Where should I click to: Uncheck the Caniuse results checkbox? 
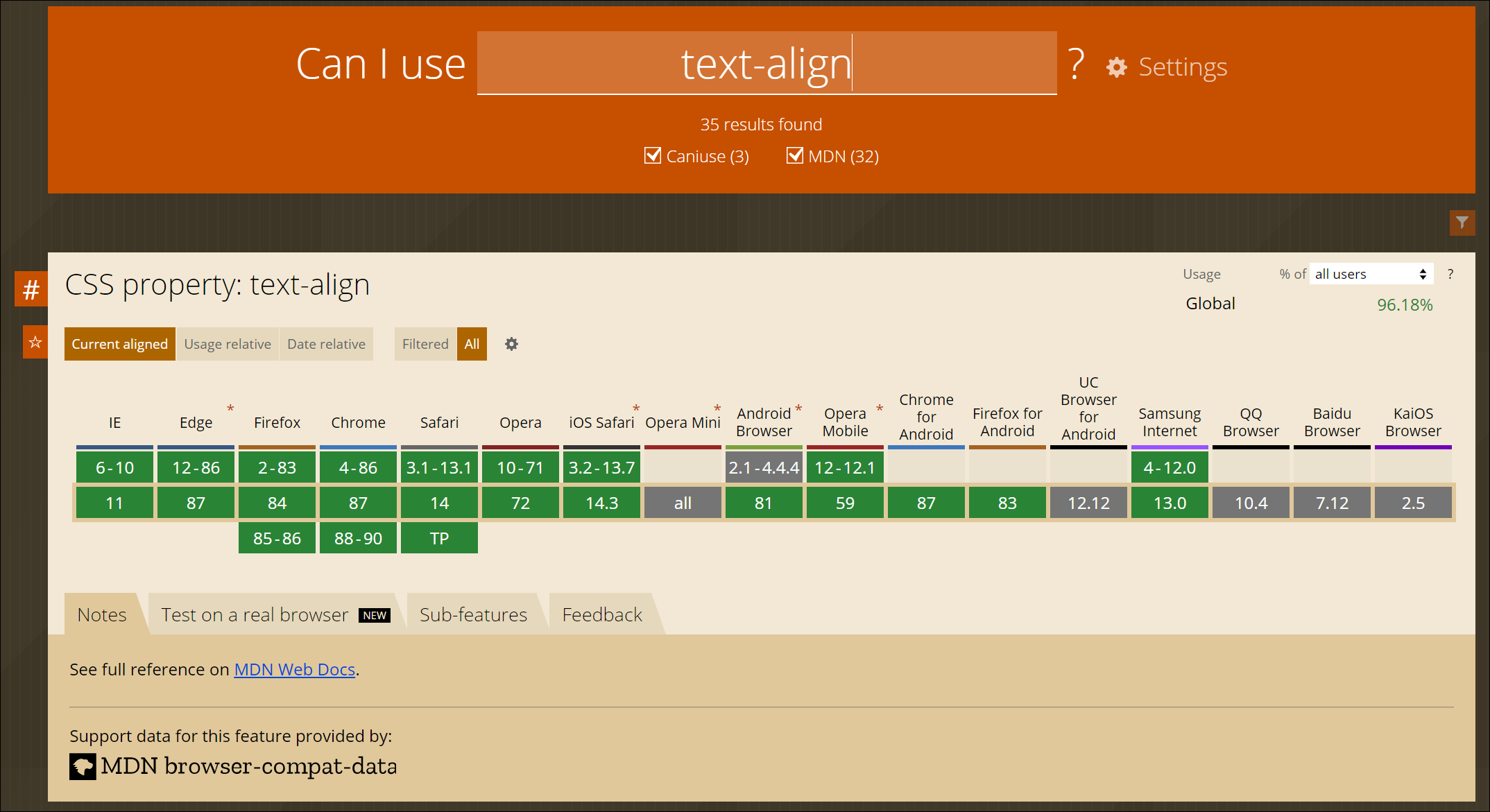652,155
